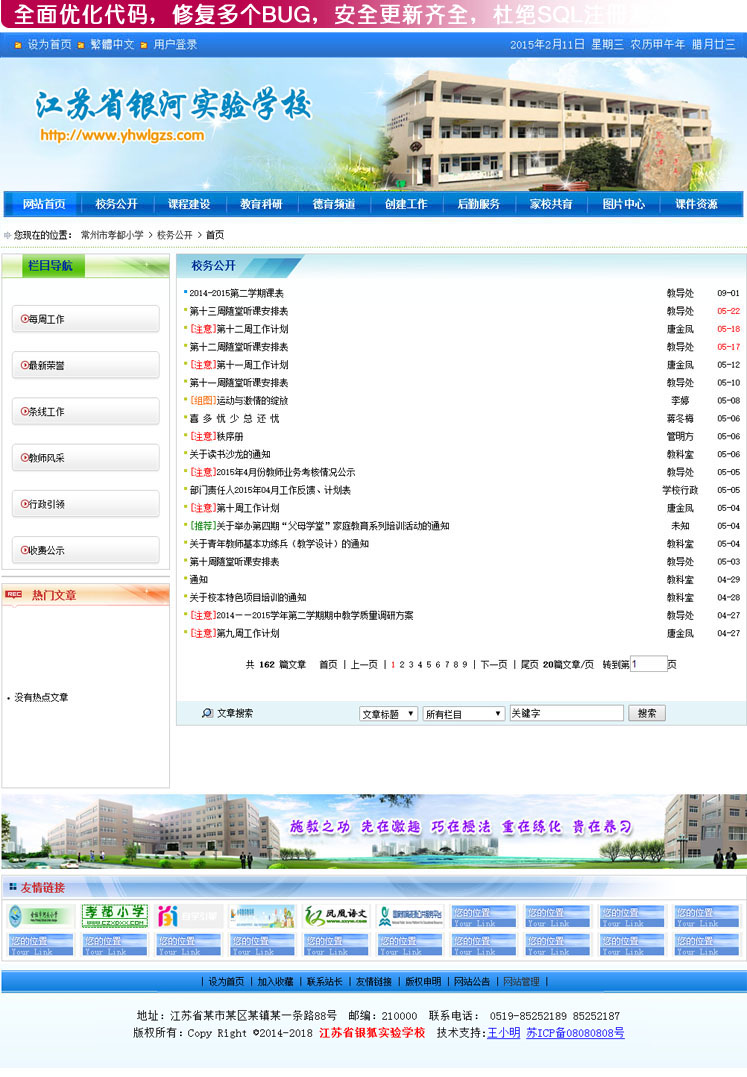Open 用户登录 in the top bar
Screen dimensions: 747x1077
pos(175,45)
